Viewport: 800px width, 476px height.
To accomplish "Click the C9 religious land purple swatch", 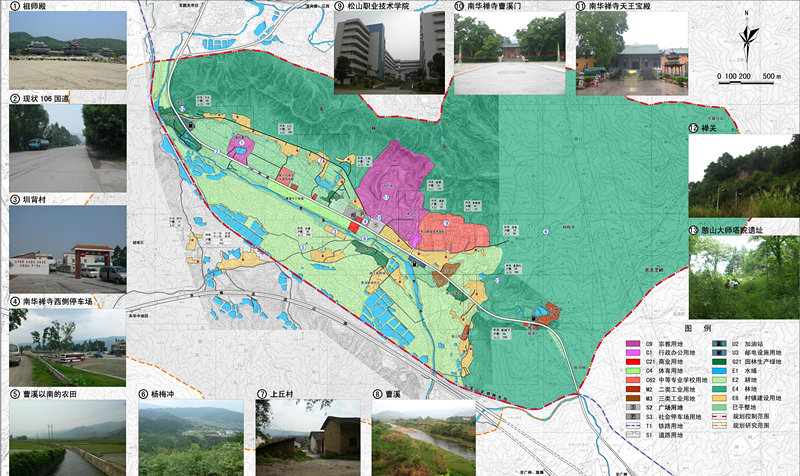I will [633, 343].
